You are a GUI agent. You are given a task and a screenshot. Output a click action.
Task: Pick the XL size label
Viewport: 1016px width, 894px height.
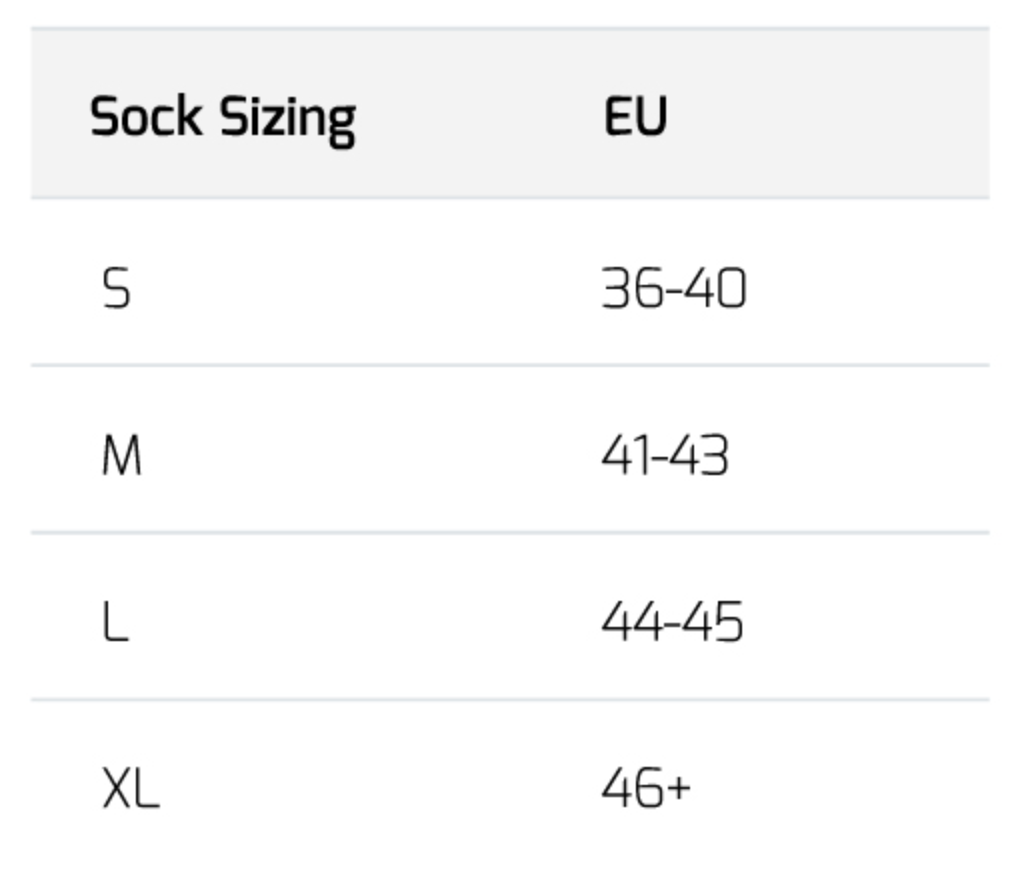130,790
